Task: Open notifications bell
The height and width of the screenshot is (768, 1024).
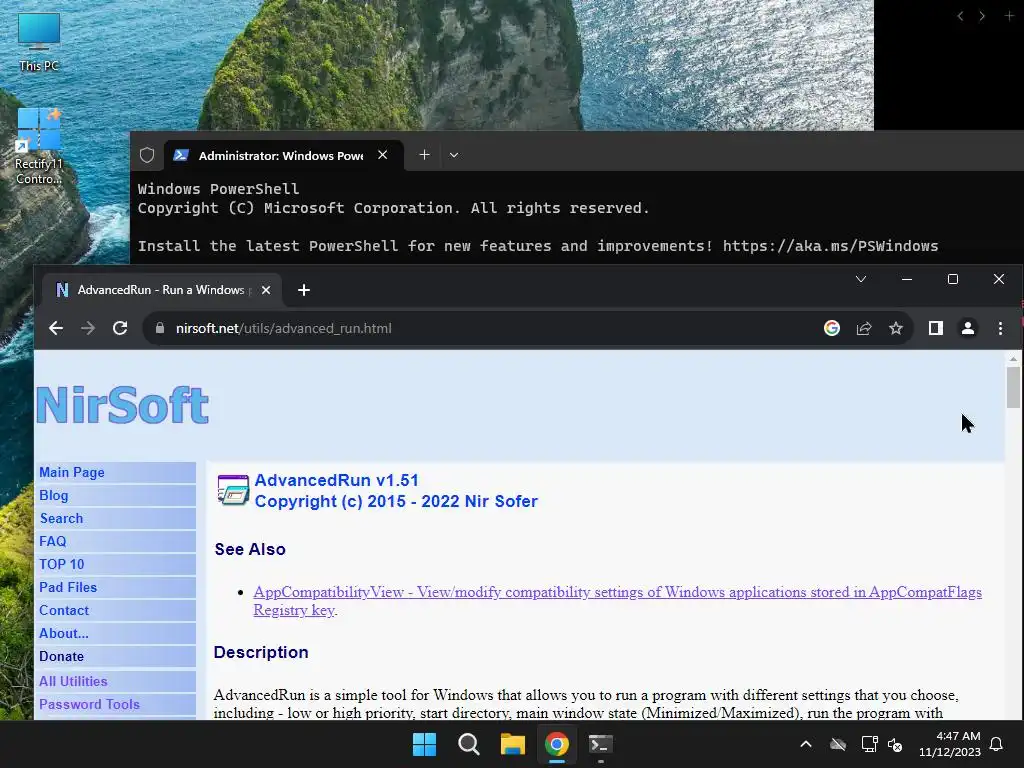Action: [x=997, y=744]
